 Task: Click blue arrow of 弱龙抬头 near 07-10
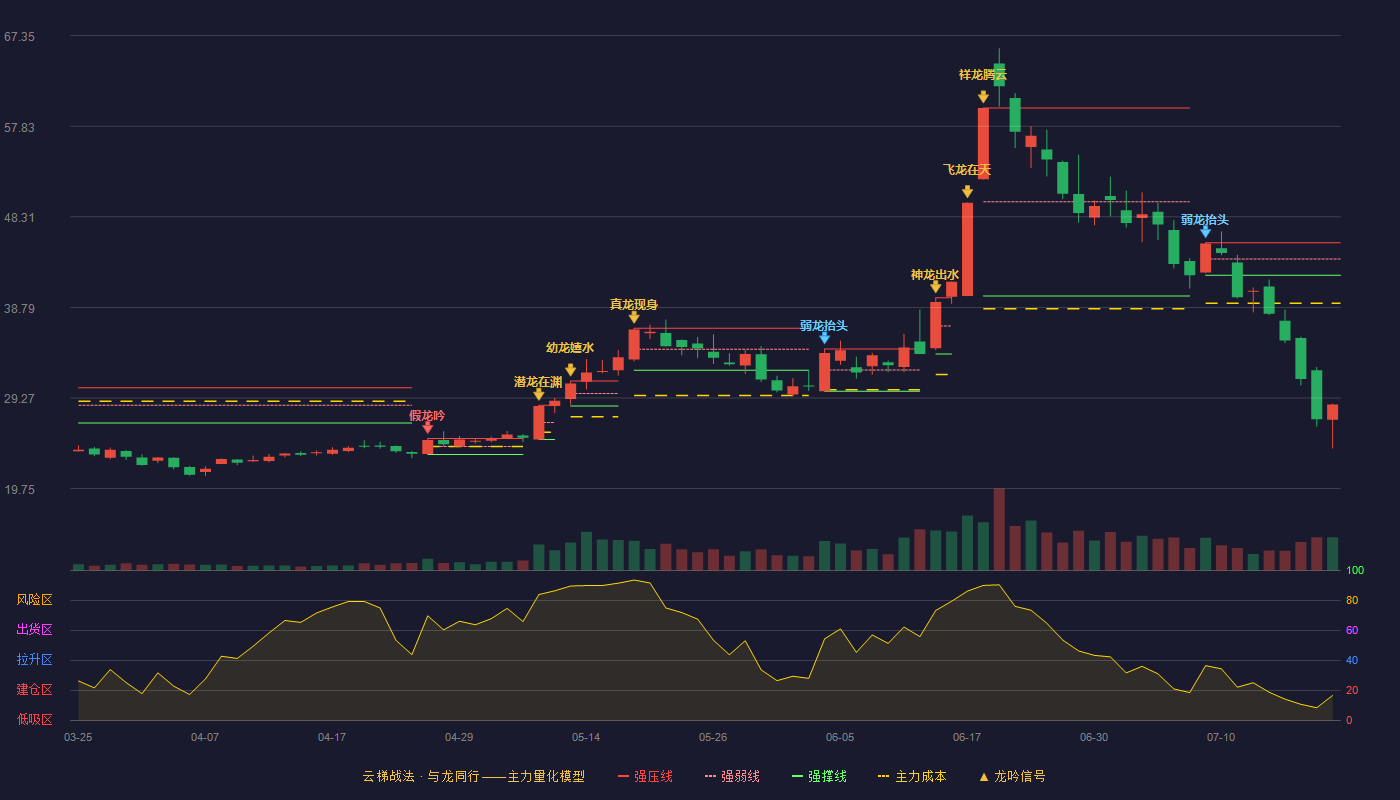tap(1205, 232)
